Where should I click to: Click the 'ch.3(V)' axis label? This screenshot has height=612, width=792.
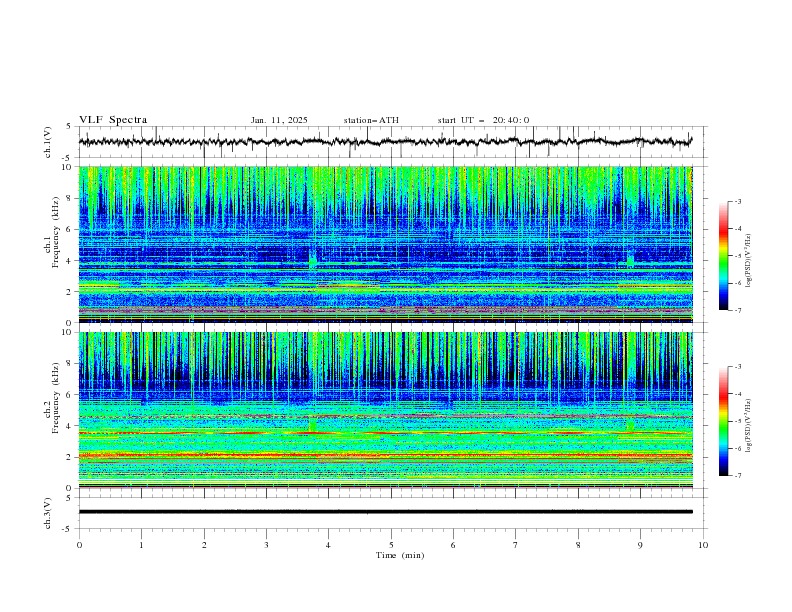click(48, 513)
